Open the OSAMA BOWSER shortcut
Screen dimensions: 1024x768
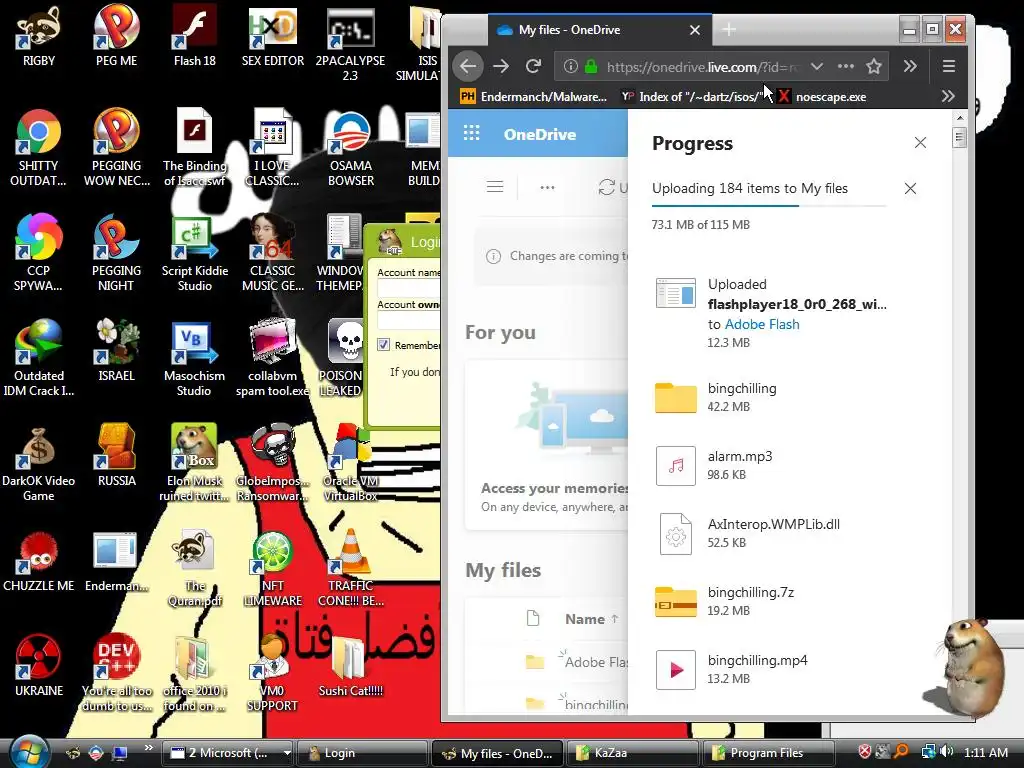pos(351,148)
